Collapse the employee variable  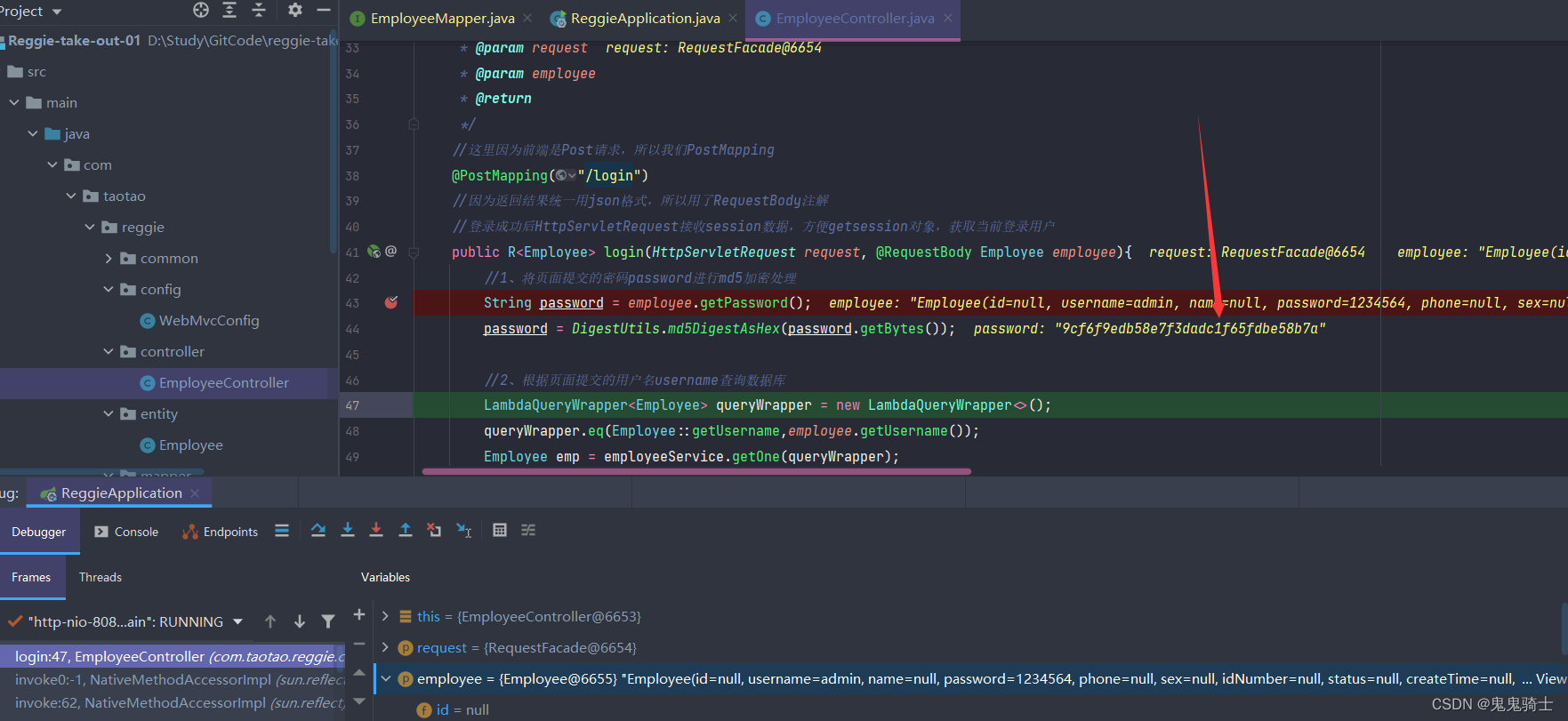pyautogui.click(x=386, y=679)
